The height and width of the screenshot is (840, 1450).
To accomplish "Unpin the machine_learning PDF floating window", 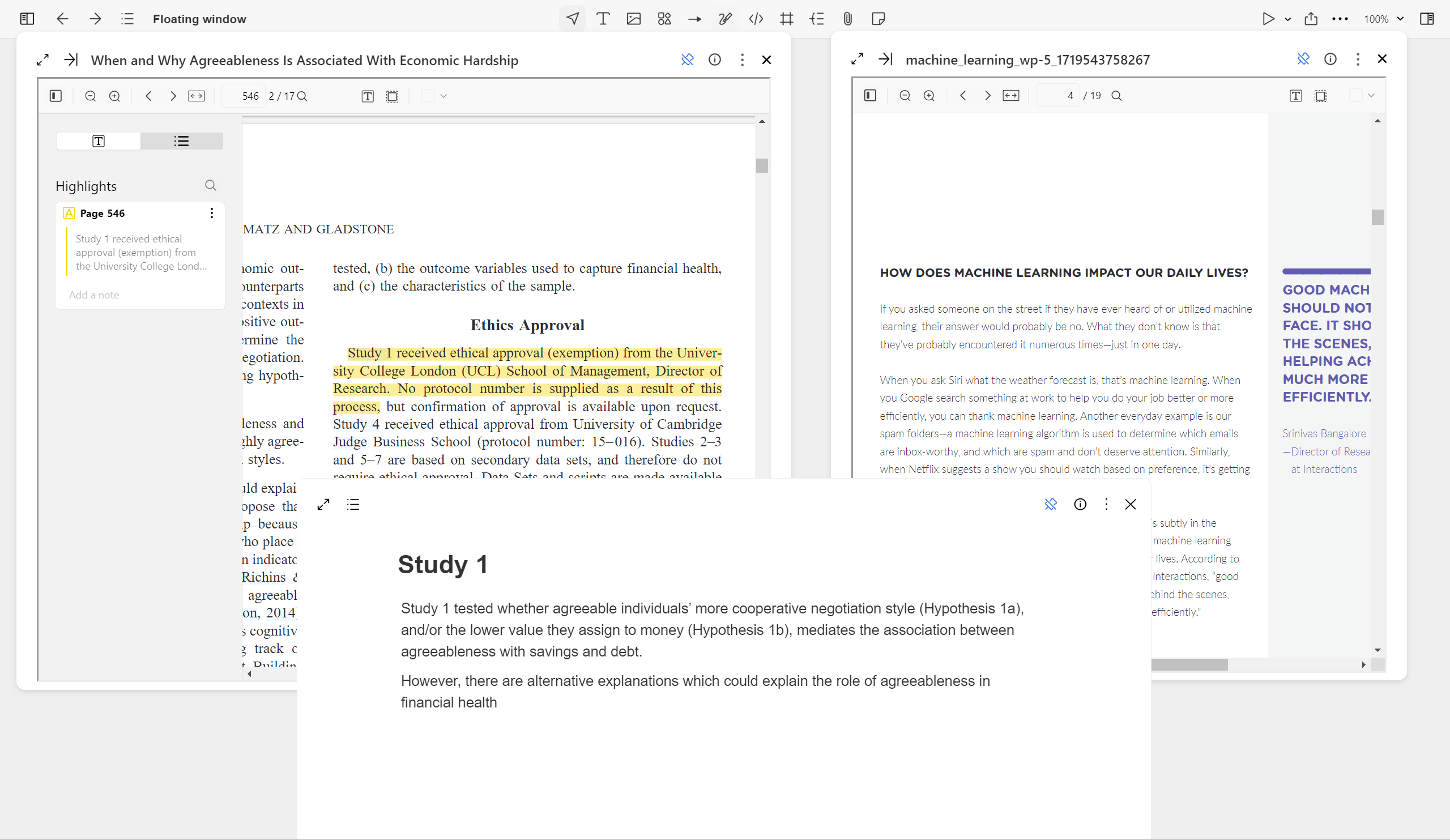I will point(1303,59).
